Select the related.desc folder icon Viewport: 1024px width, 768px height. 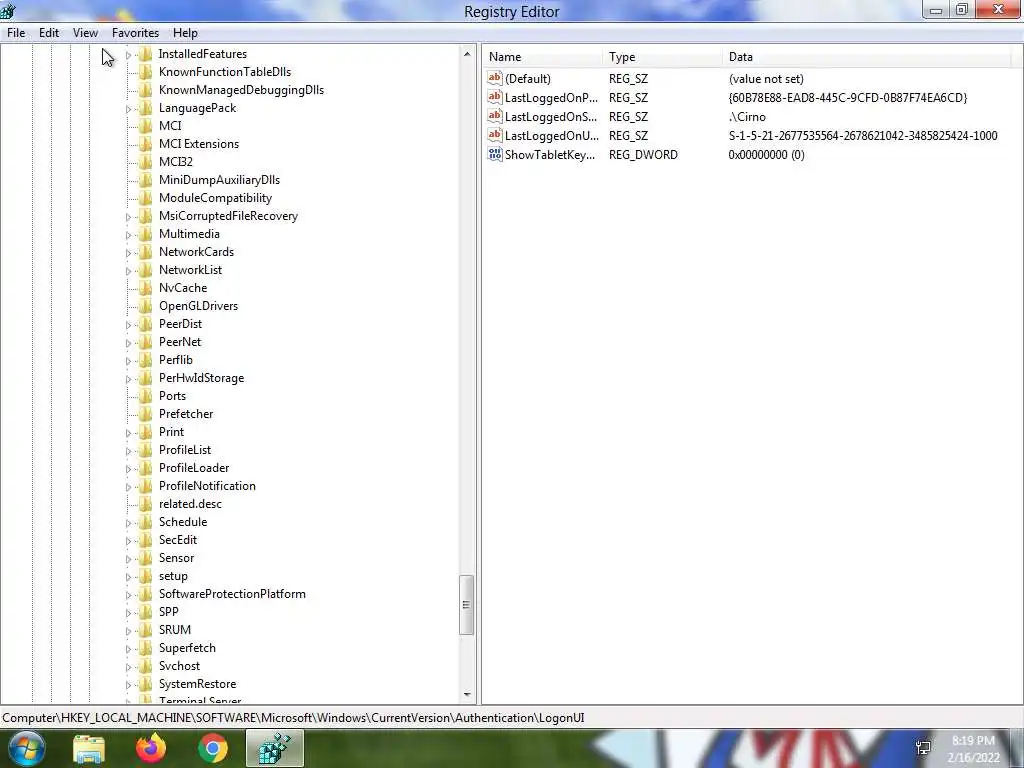[x=146, y=504]
